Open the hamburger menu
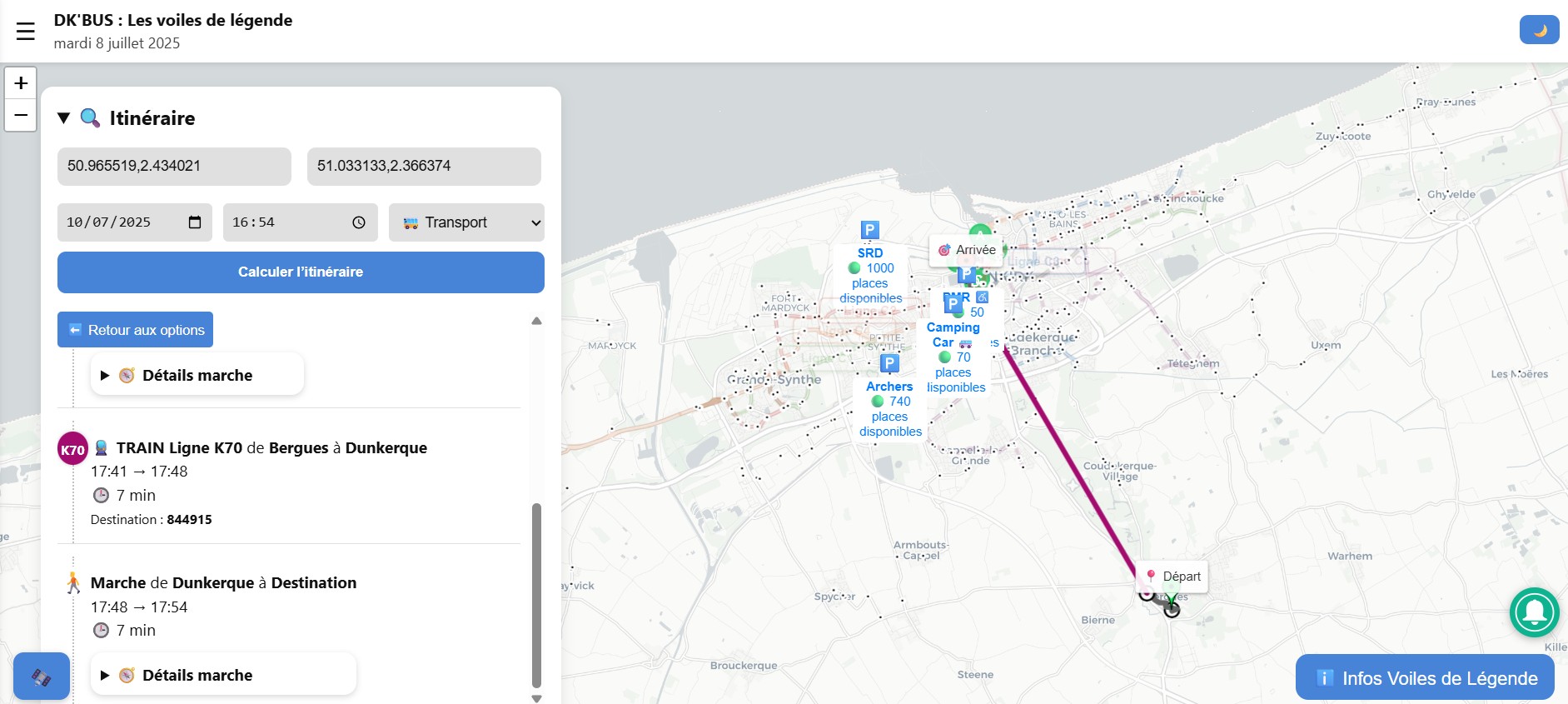This screenshot has height=704, width=1568. [26, 32]
